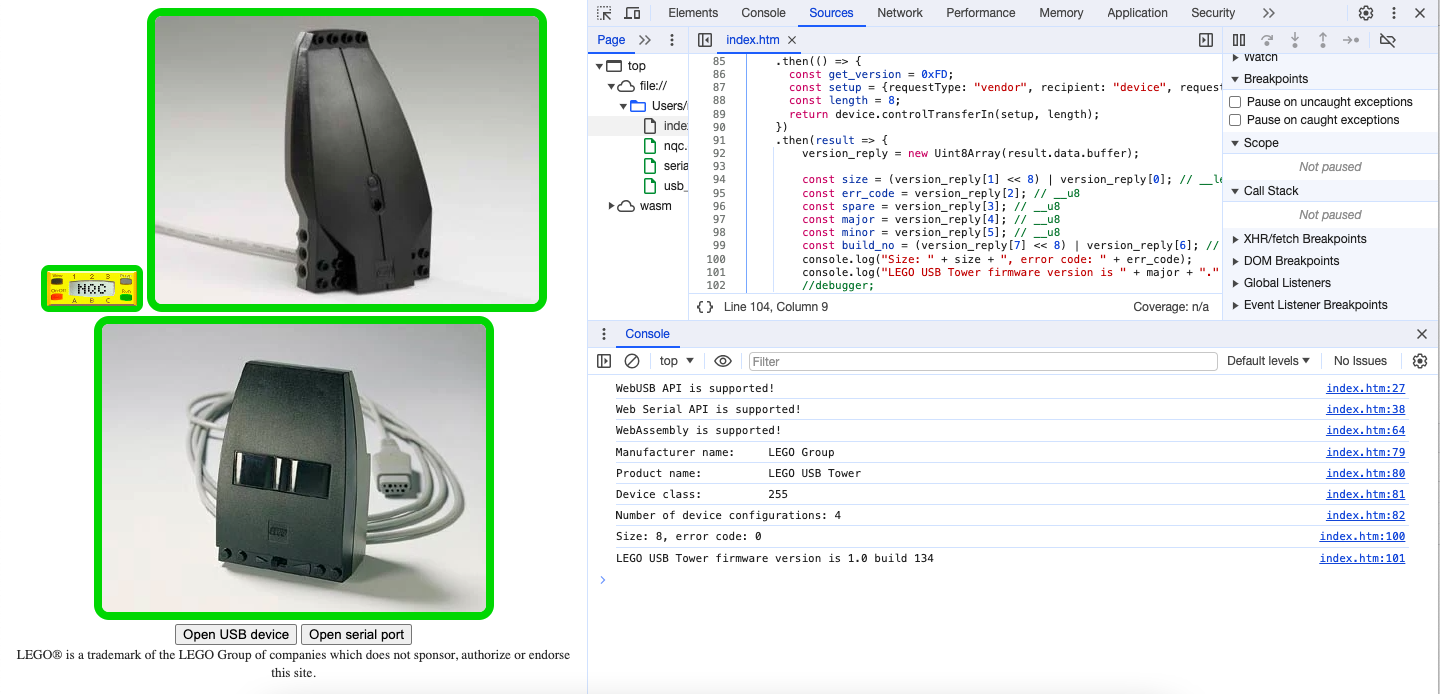Open the index.htm:27 source link
The width and height of the screenshot is (1440, 694).
(1365, 388)
